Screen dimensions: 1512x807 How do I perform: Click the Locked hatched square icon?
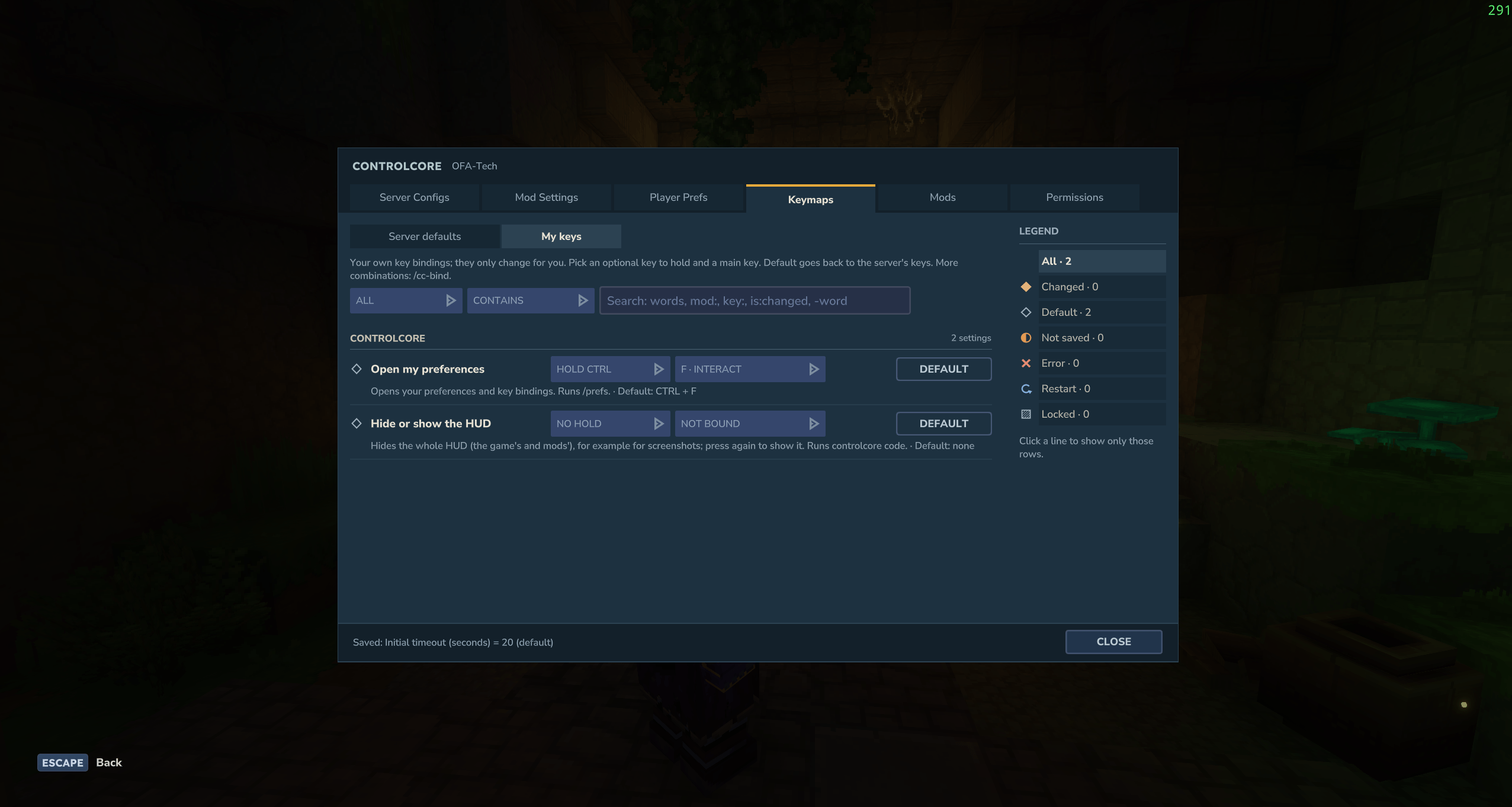click(1026, 414)
